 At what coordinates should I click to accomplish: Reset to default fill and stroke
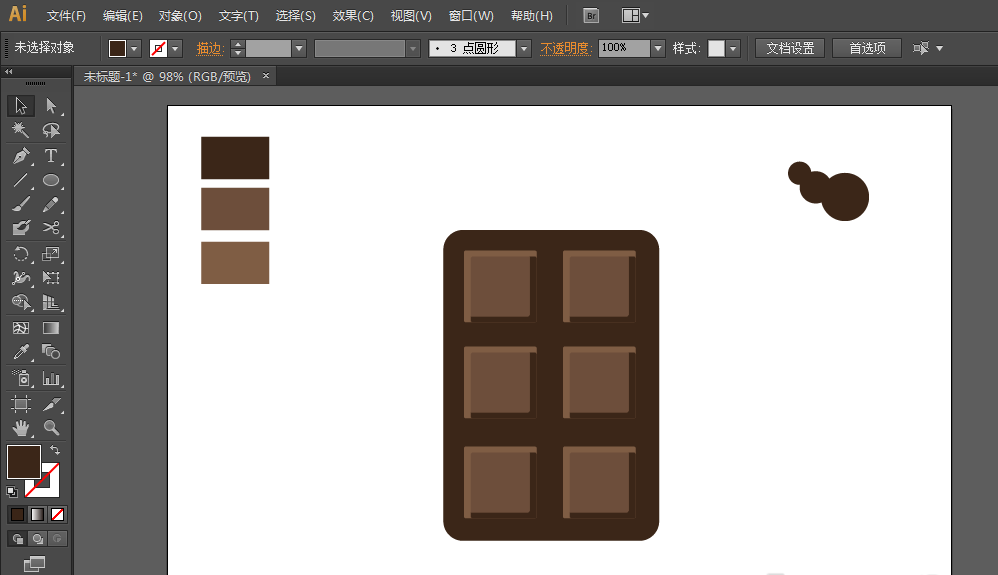11,492
